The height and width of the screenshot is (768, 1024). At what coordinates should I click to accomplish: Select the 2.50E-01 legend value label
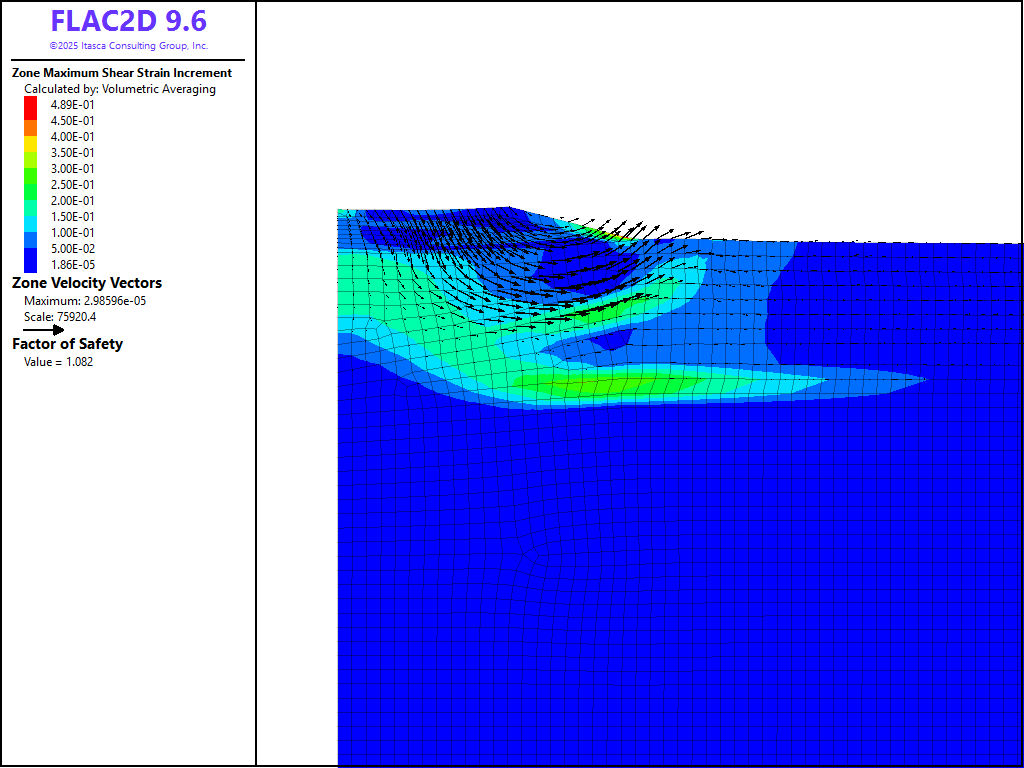73,185
